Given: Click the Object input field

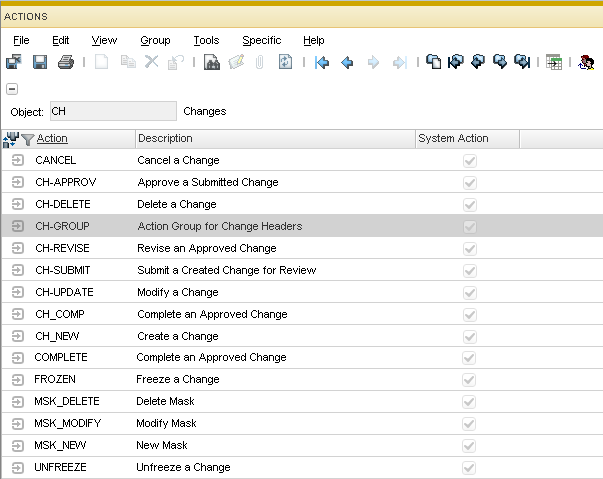Looking at the screenshot, I should 111,111.
